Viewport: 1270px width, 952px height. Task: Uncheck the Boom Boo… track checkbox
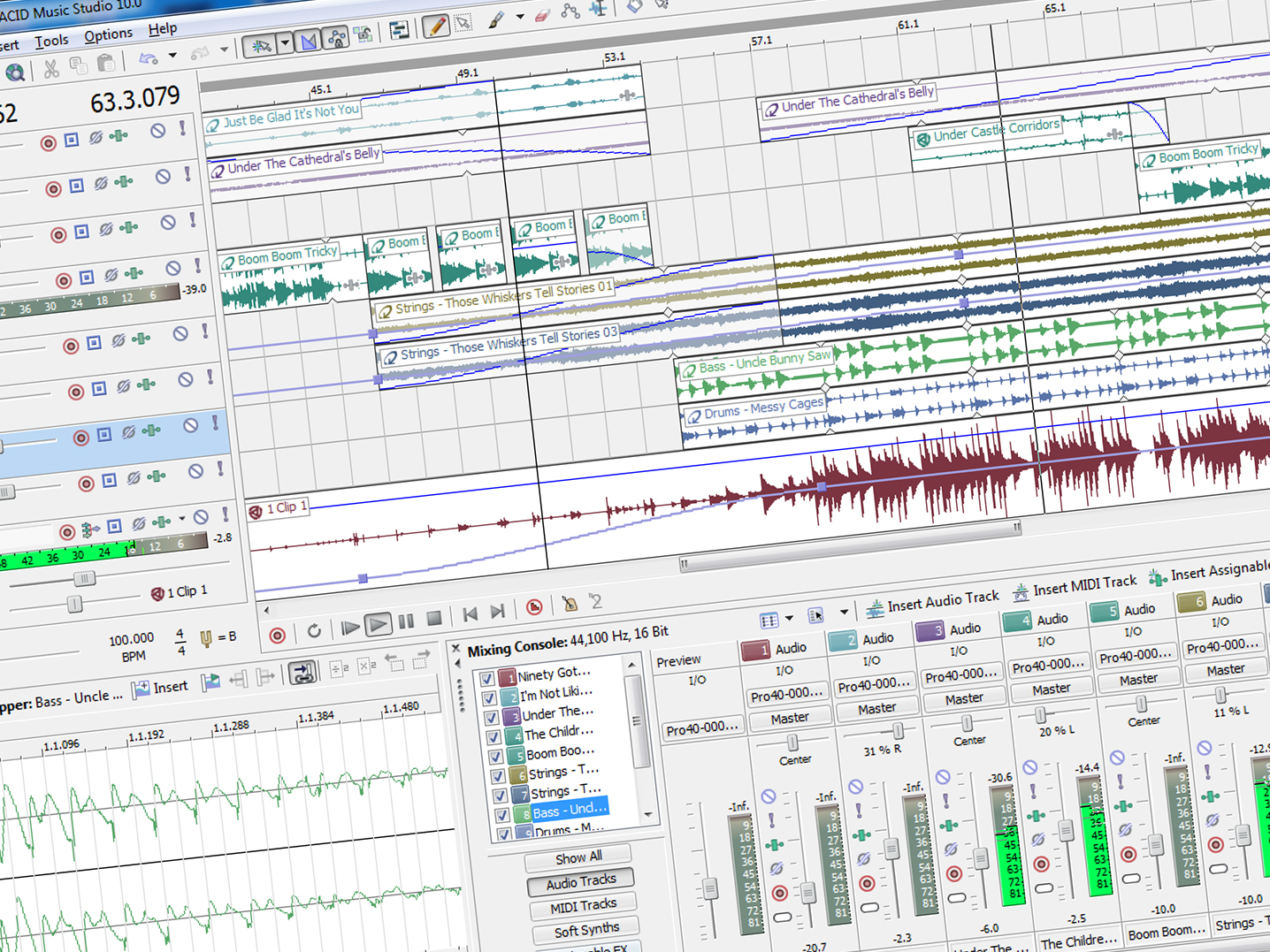click(496, 757)
